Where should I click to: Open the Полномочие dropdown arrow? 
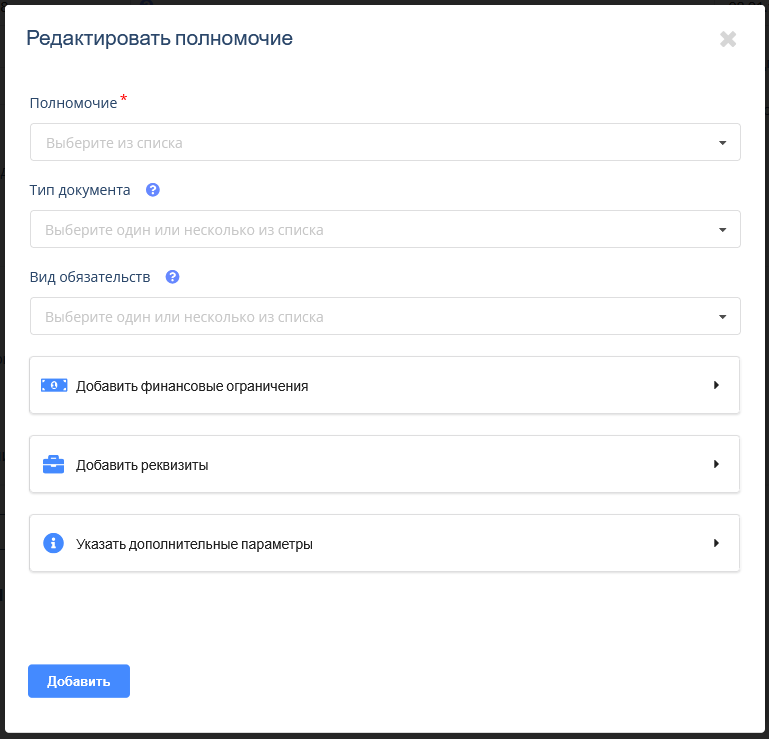pyautogui.click(x=722, y=143)
